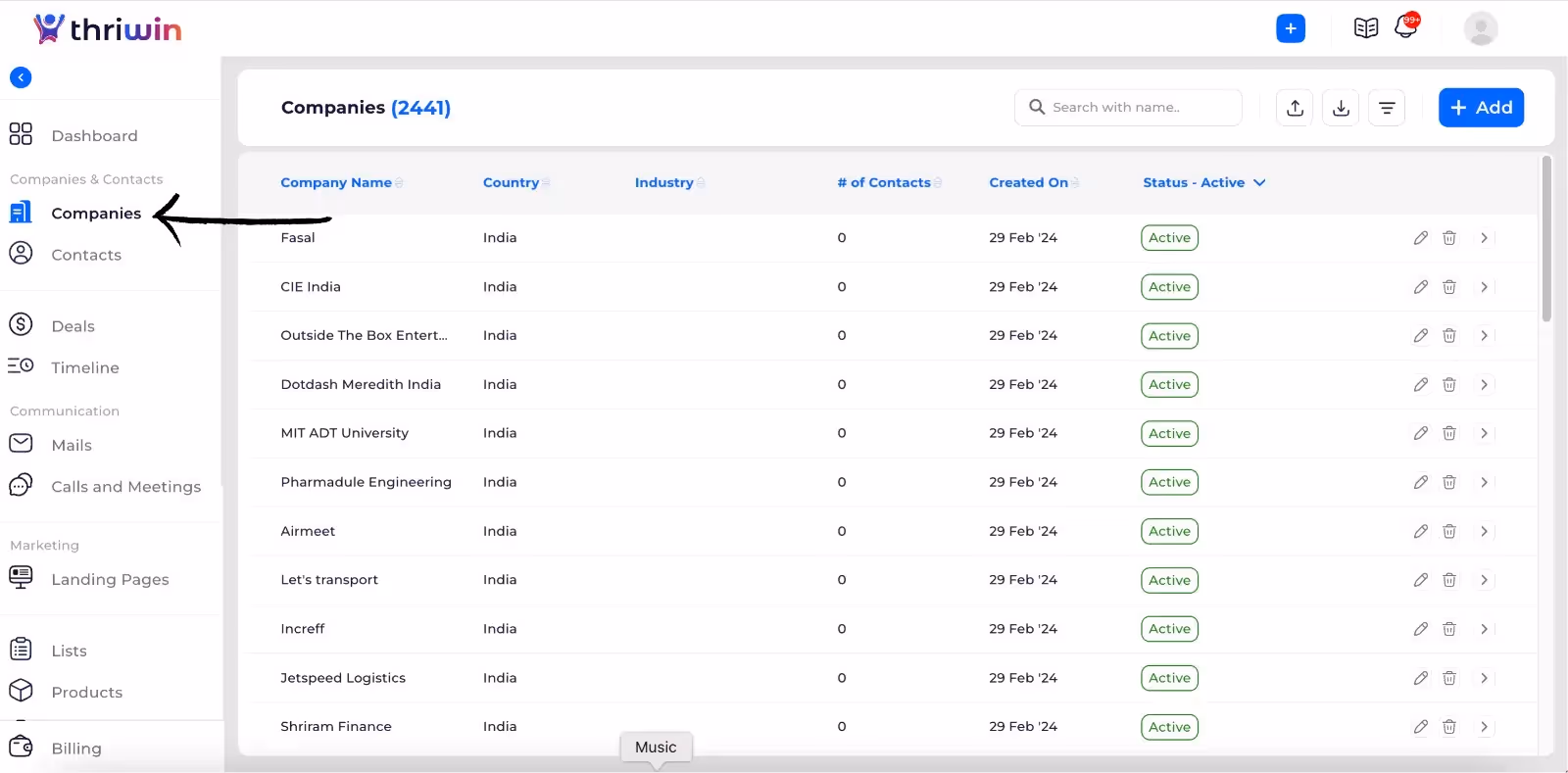Image resolution: width=1568 pixels, height=773 pixels.
Task: Click the notifications bell icon
Action: pyautogui.click(x=1406, y=26)
